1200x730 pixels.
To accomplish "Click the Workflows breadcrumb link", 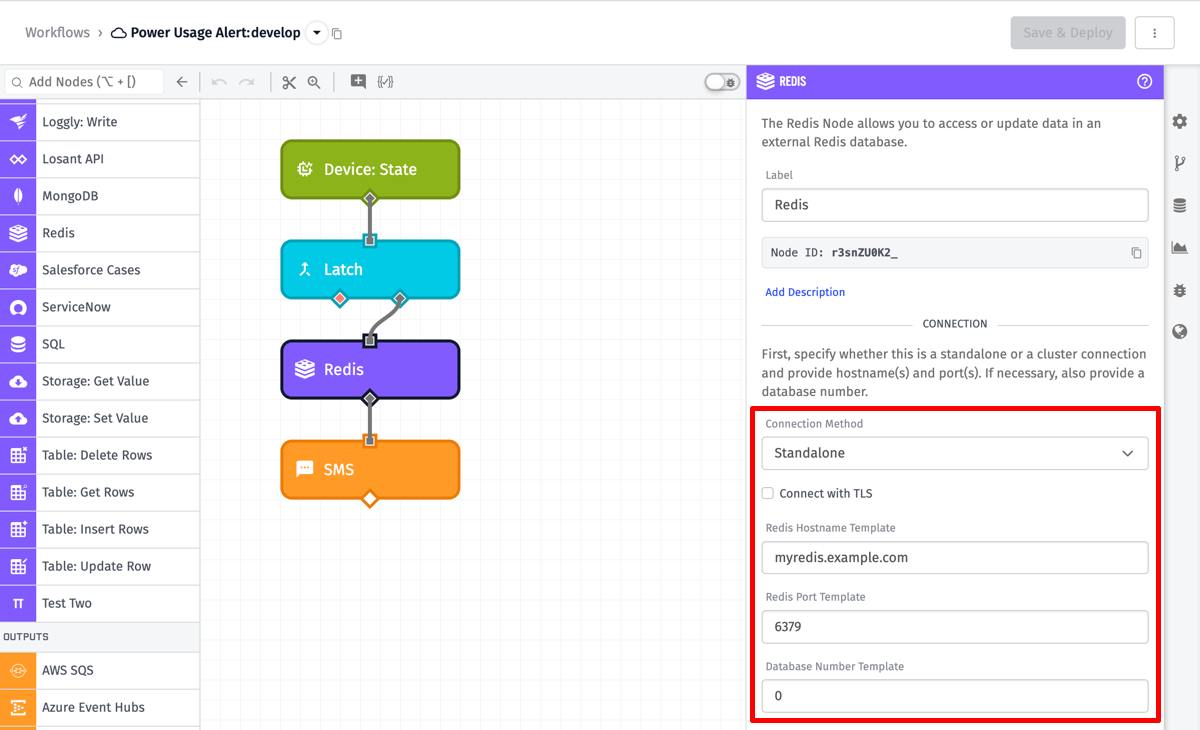I will 57,33.
